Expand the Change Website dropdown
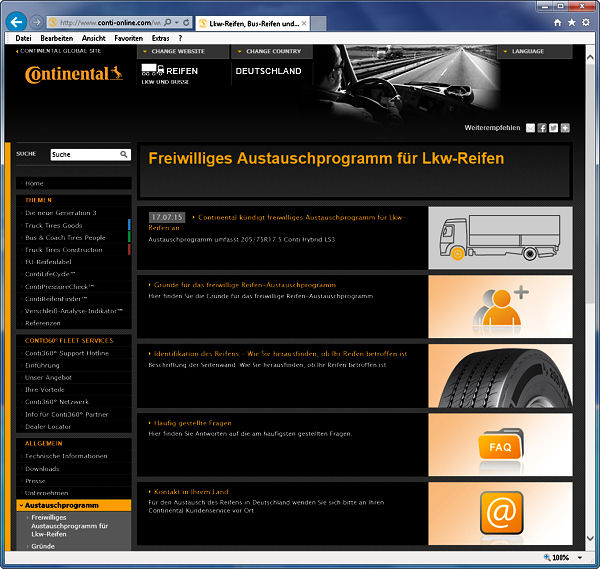Screen dimensions: 600x569 click(x=183, y=51)
